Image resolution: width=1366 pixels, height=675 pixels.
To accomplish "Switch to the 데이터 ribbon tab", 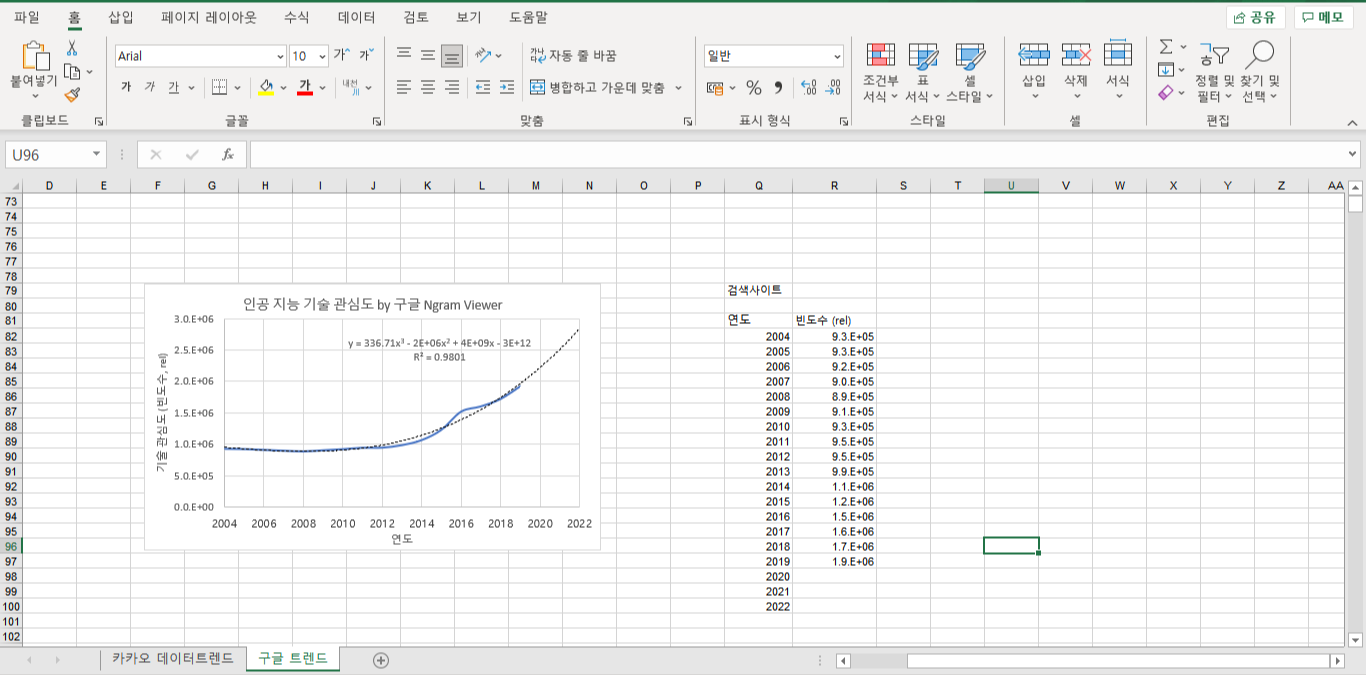I will [357, 17].
